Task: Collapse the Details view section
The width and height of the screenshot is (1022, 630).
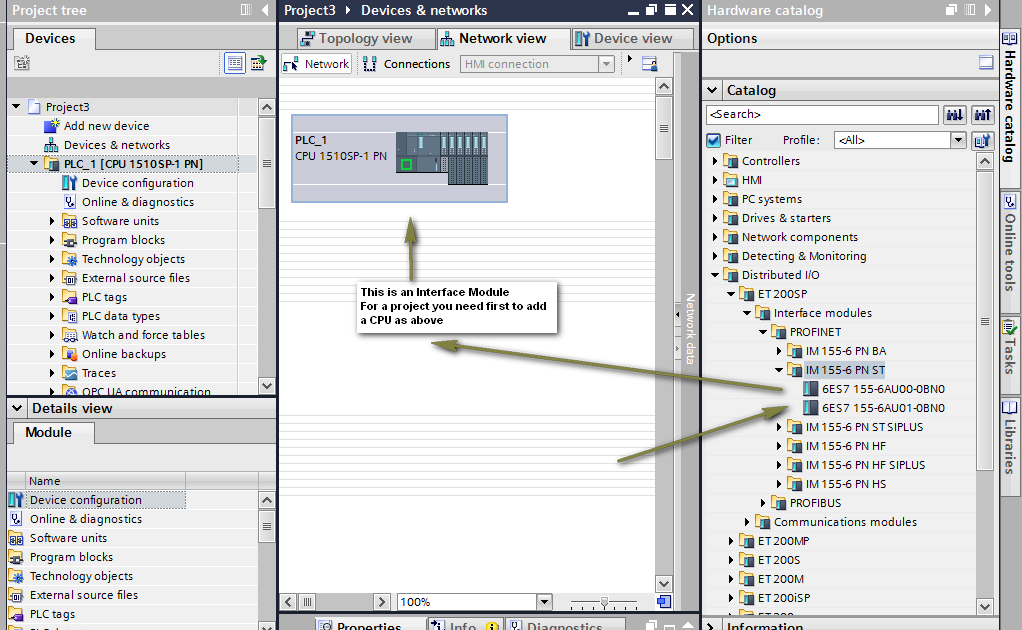Action: (17, 408)
